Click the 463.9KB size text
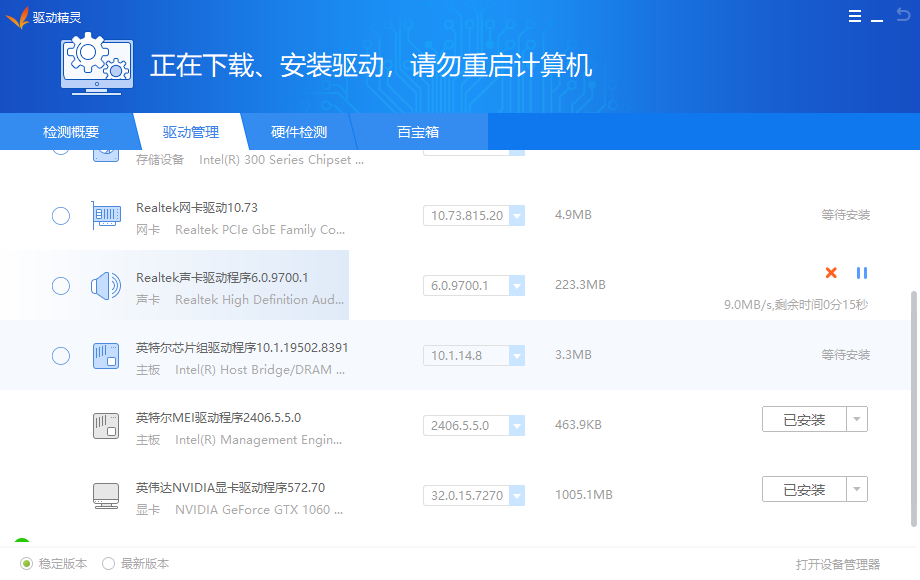Viewport: 920px width, 580px height. [579, 425]
